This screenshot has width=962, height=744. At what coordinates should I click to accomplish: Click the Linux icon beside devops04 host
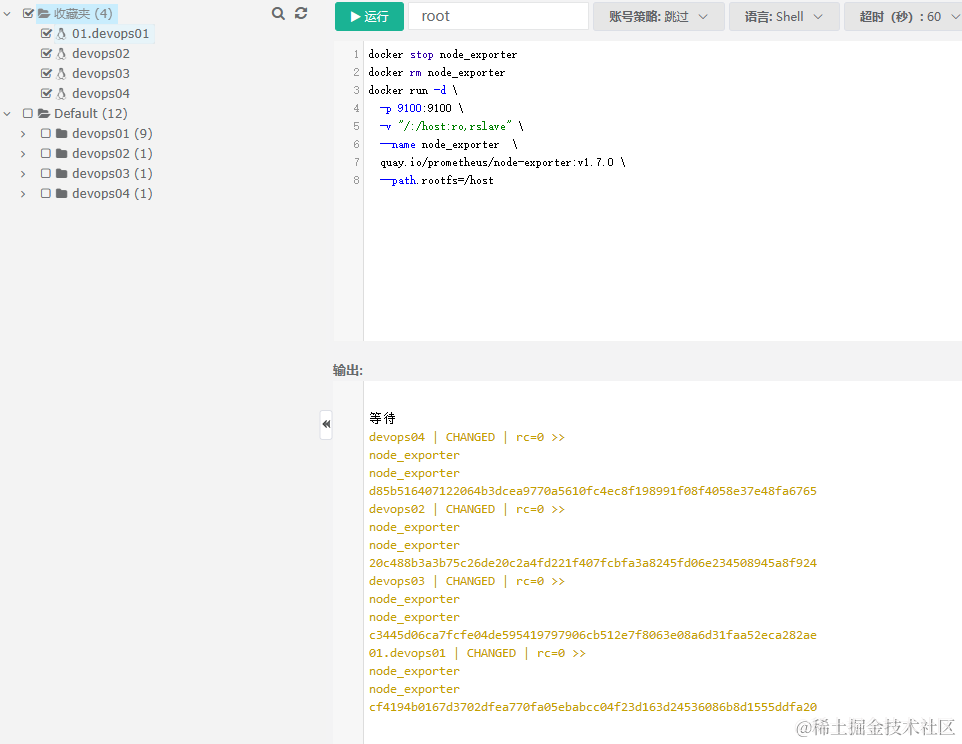pos(61,94)
